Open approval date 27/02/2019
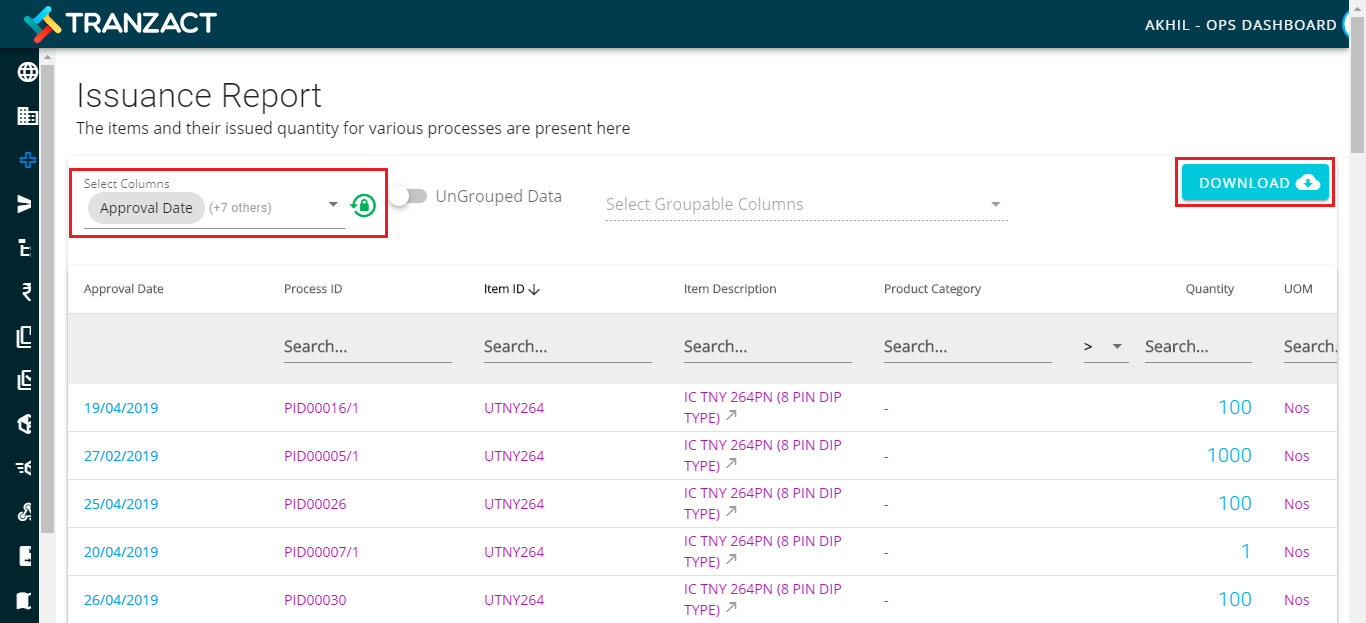Viewport: 1366px width, 623px height. (121, 456)
